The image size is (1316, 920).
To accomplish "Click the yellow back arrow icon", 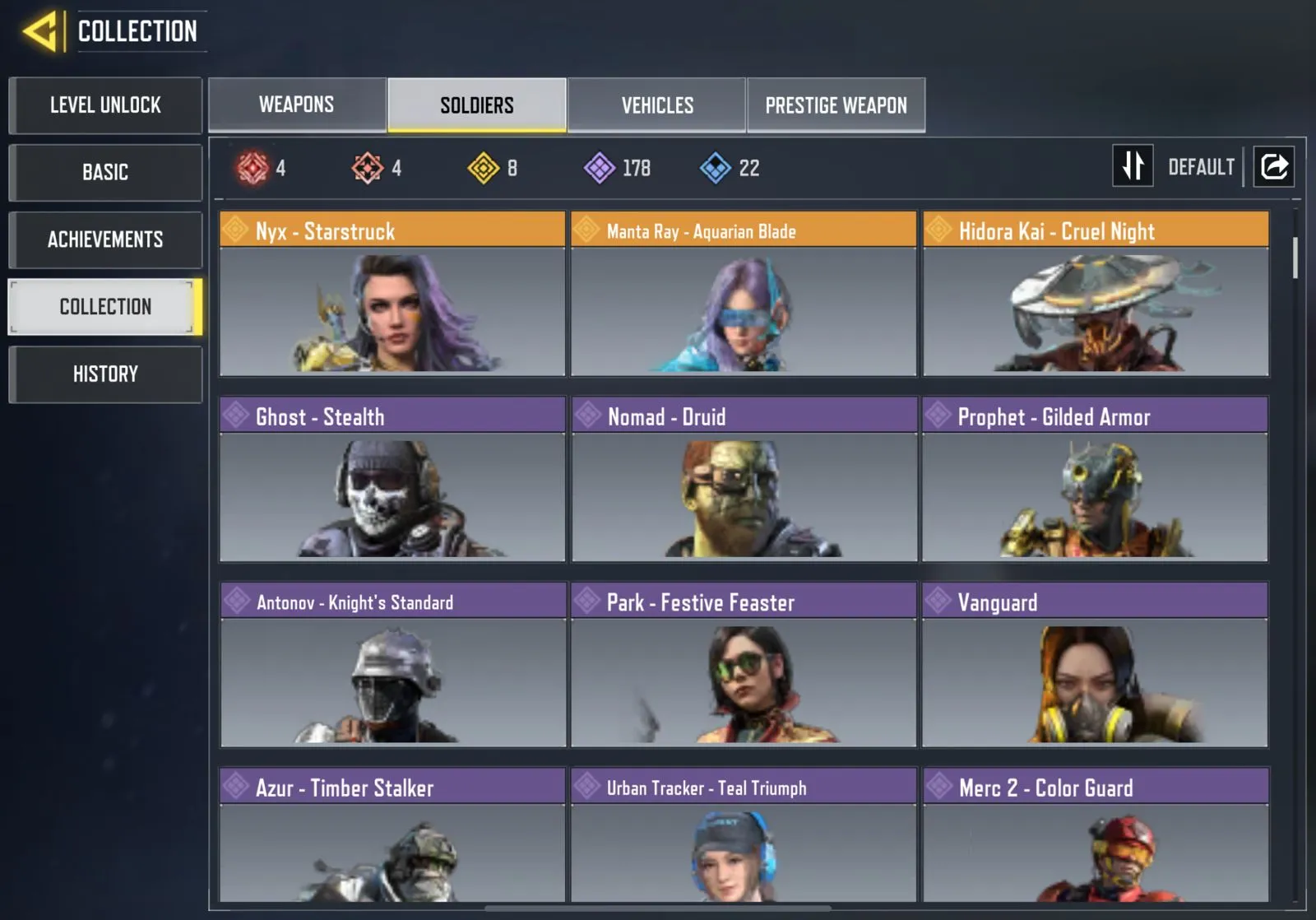I will pyautogui.click(x=39, y=31).
